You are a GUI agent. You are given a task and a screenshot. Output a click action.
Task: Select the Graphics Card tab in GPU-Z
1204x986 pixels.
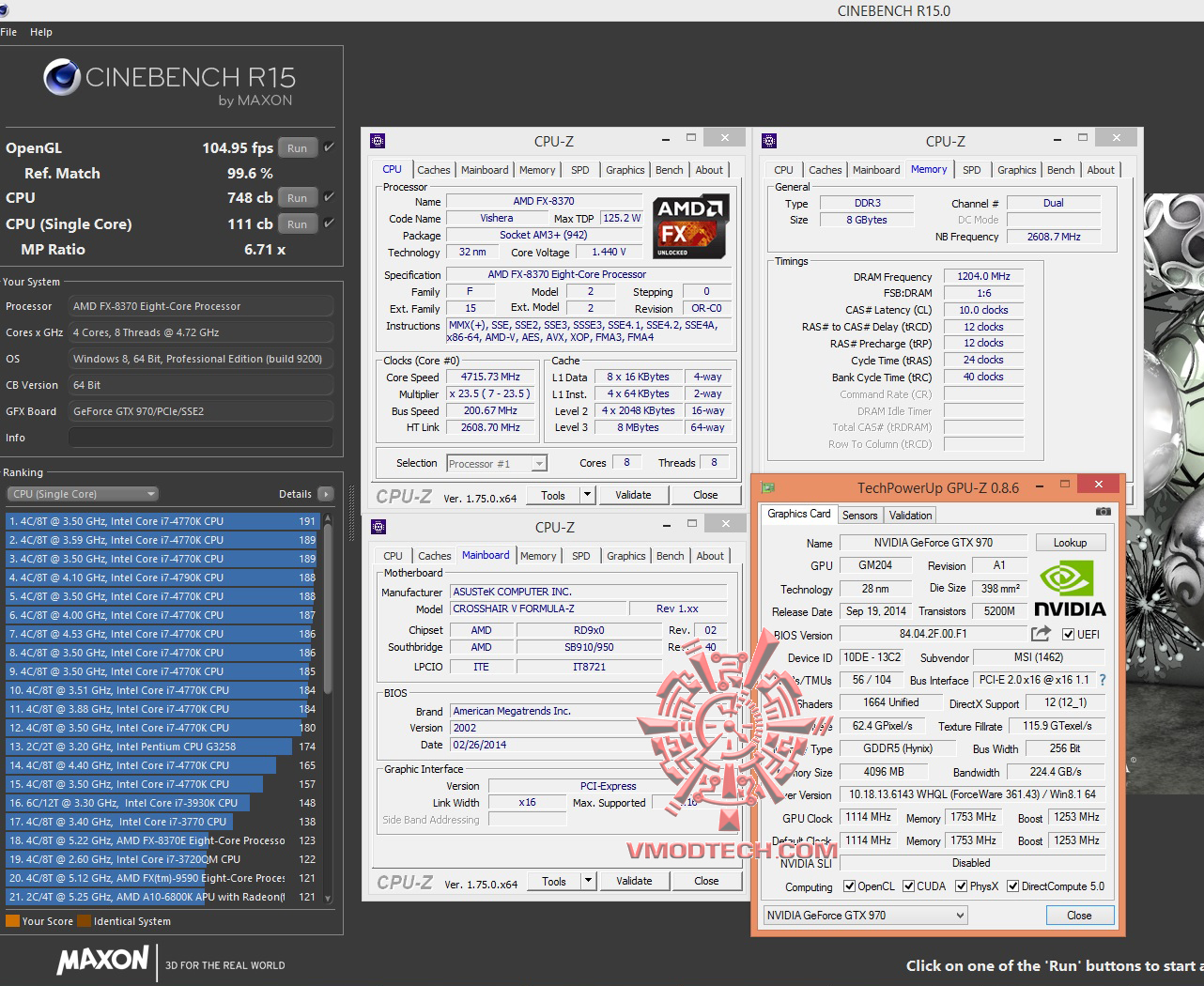[x=798, y=514]
